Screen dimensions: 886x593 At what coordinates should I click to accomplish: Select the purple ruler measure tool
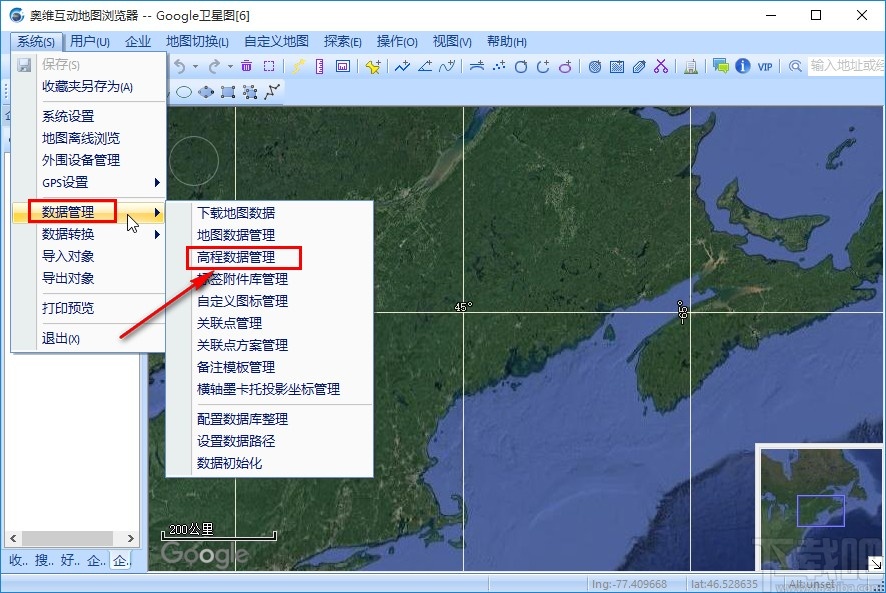(320, 66)
